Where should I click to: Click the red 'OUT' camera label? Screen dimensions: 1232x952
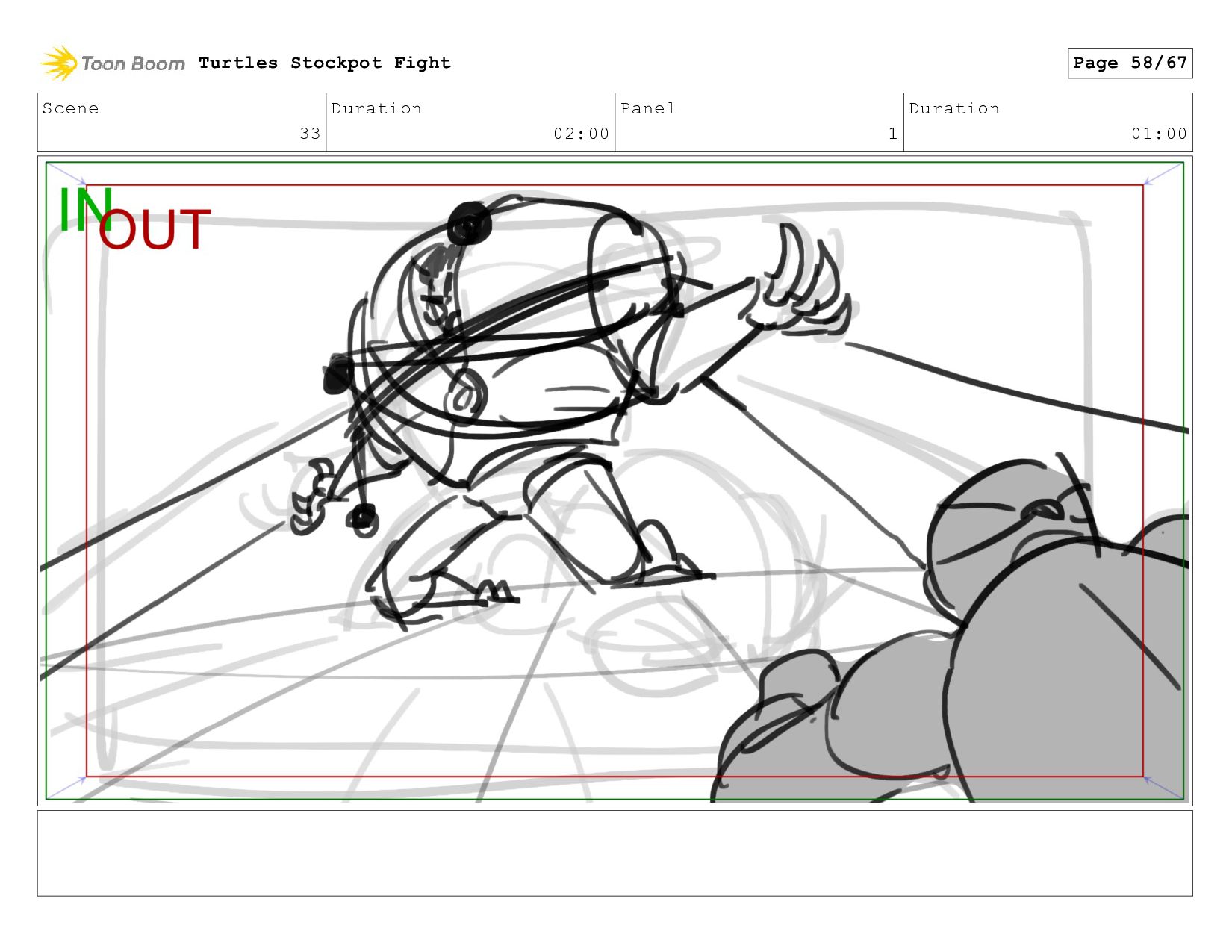click(155, 229)
